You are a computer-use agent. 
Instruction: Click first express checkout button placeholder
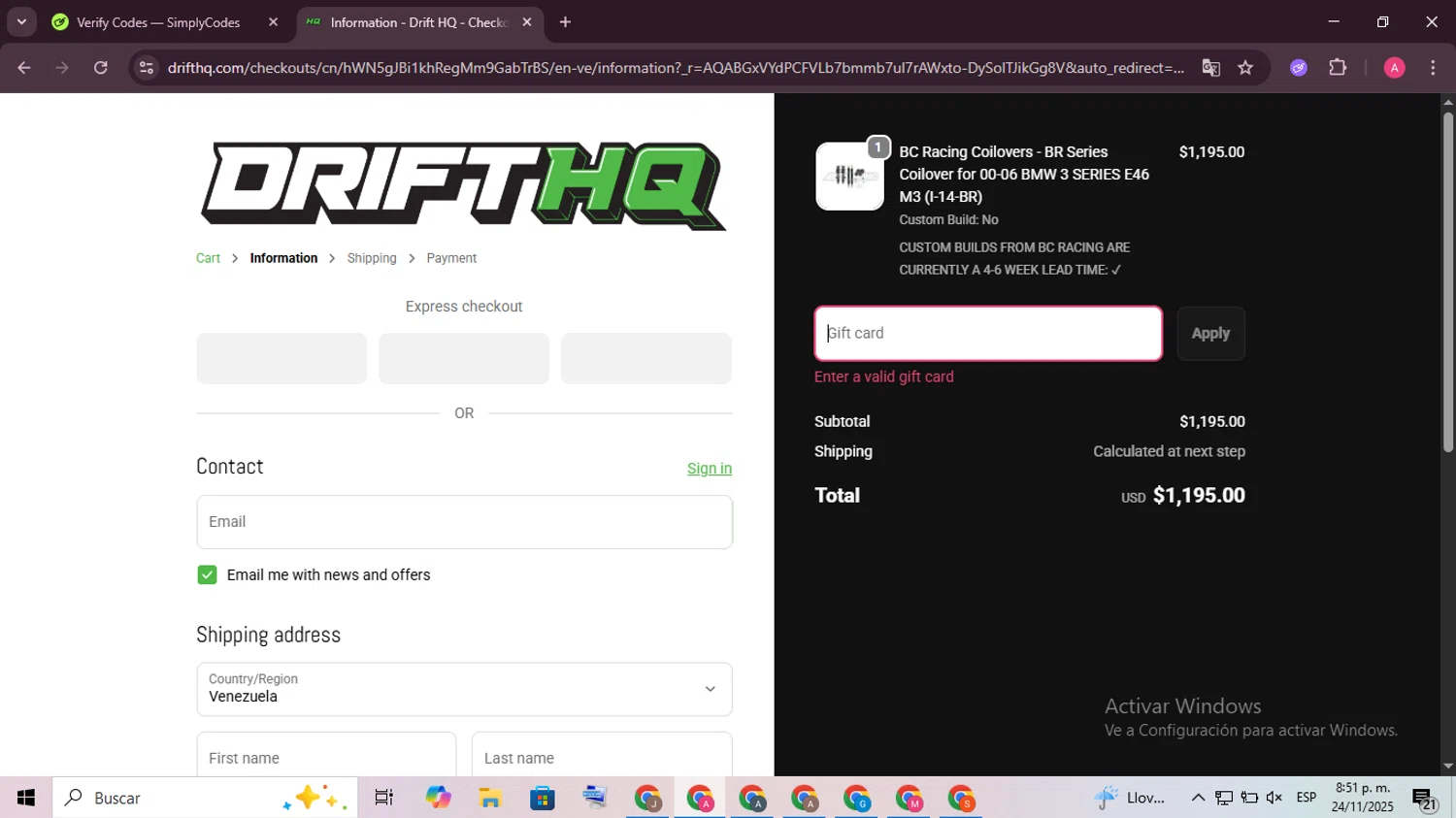281,358
